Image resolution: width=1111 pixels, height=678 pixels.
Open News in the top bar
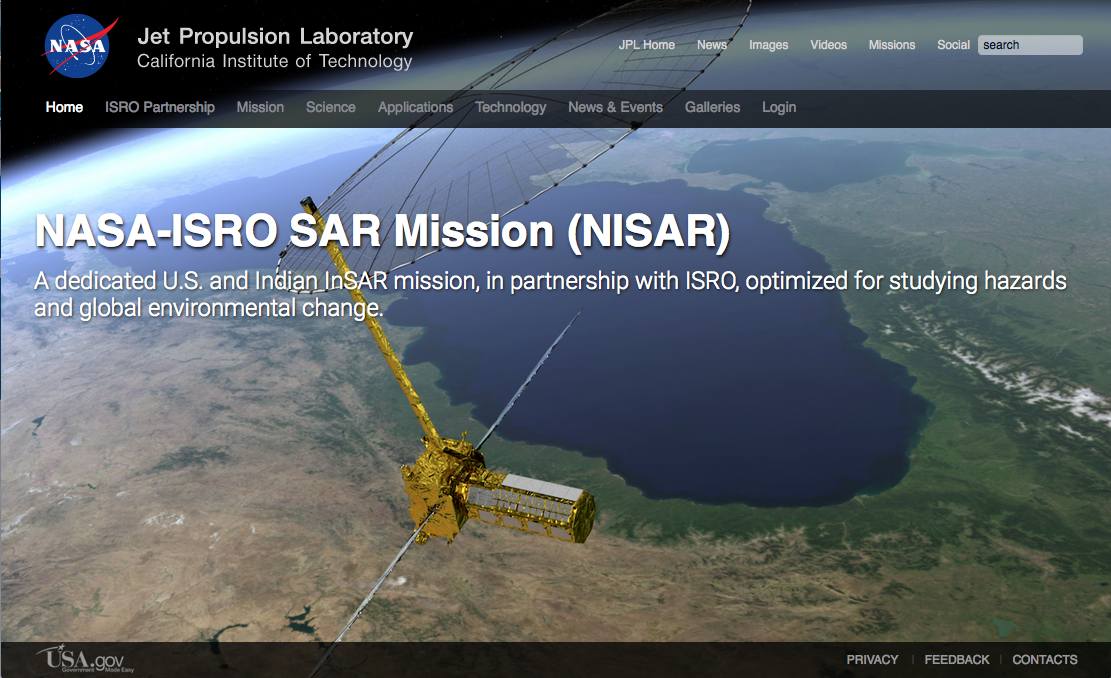(711, 45)
